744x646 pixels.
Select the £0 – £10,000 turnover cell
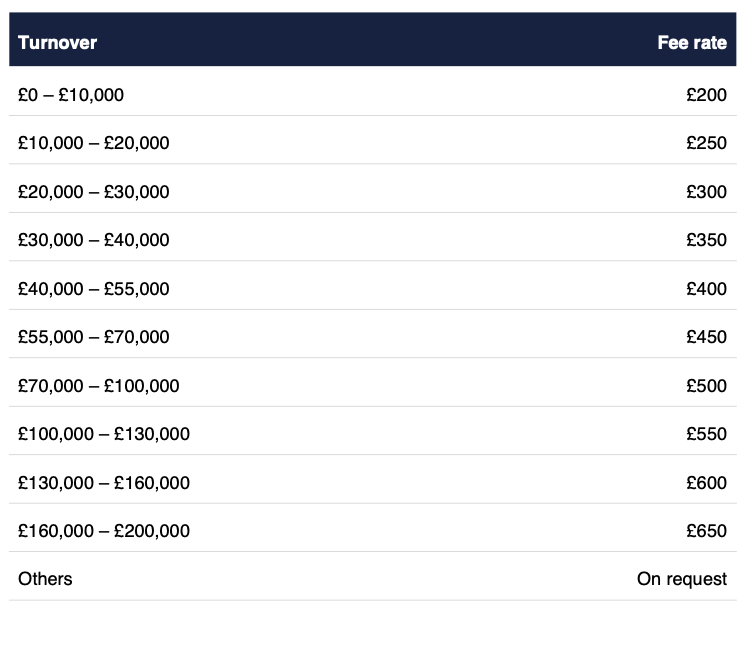[x=71, y=95]
